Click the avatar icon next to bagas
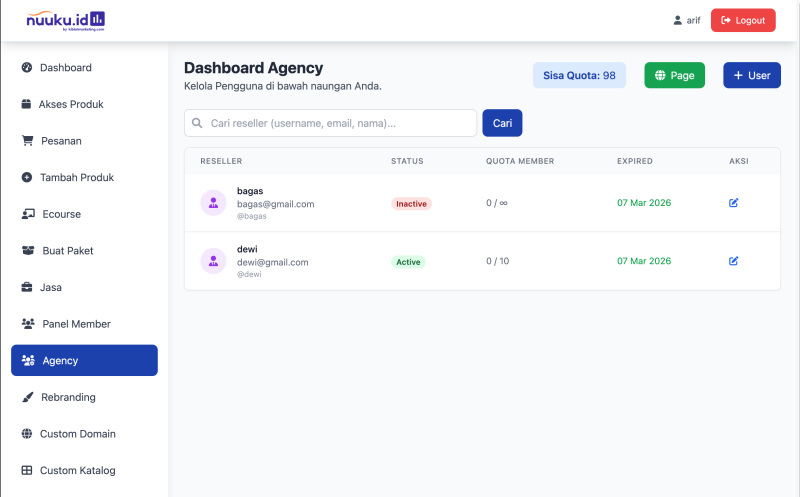Image resolution: width=800 pixels, height=497 pixels. pyautogui.click(x=213, y=203)
